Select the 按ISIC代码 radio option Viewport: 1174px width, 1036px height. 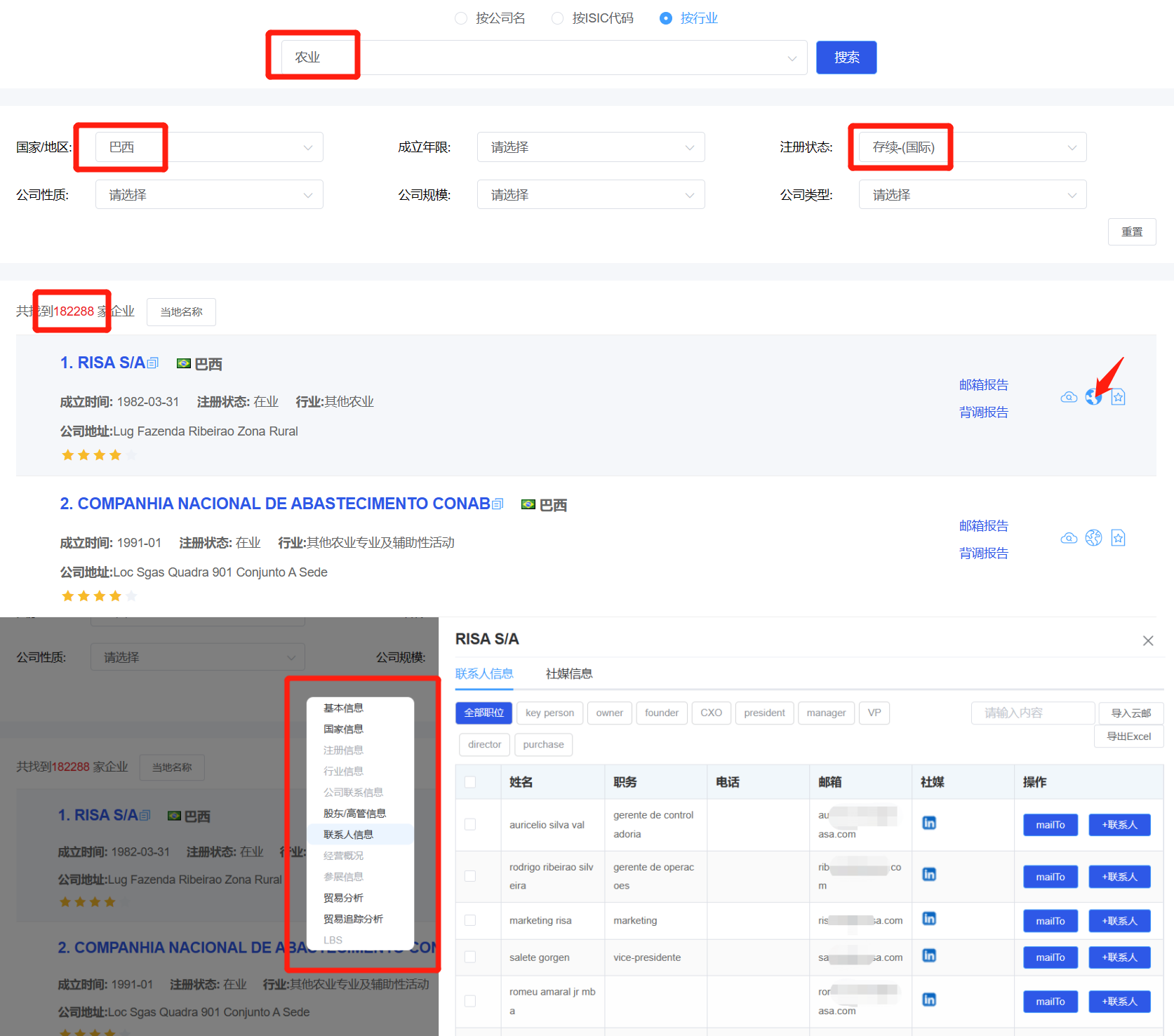click(592, 18)
